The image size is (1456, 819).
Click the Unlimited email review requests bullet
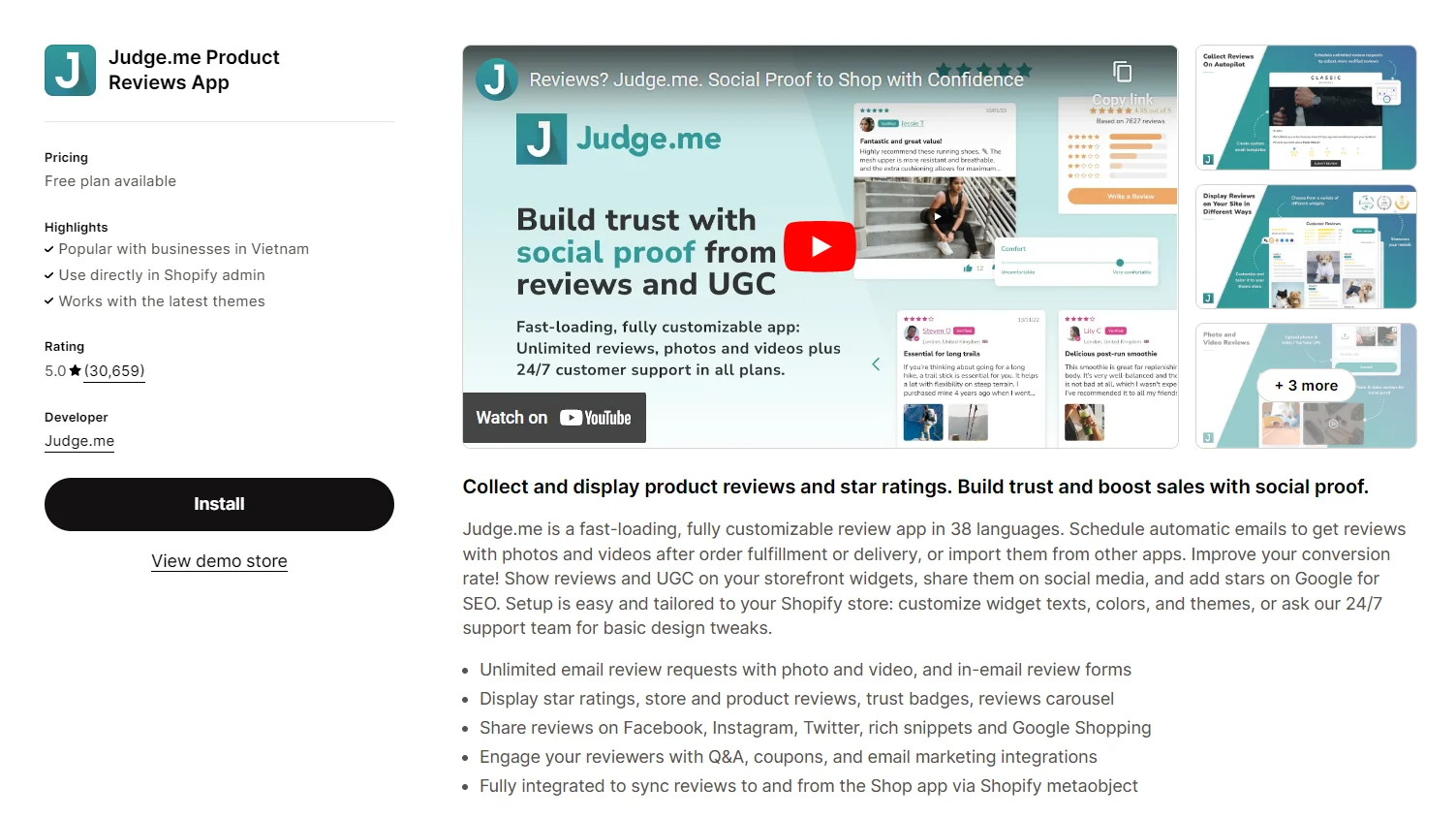click(805, 670)
